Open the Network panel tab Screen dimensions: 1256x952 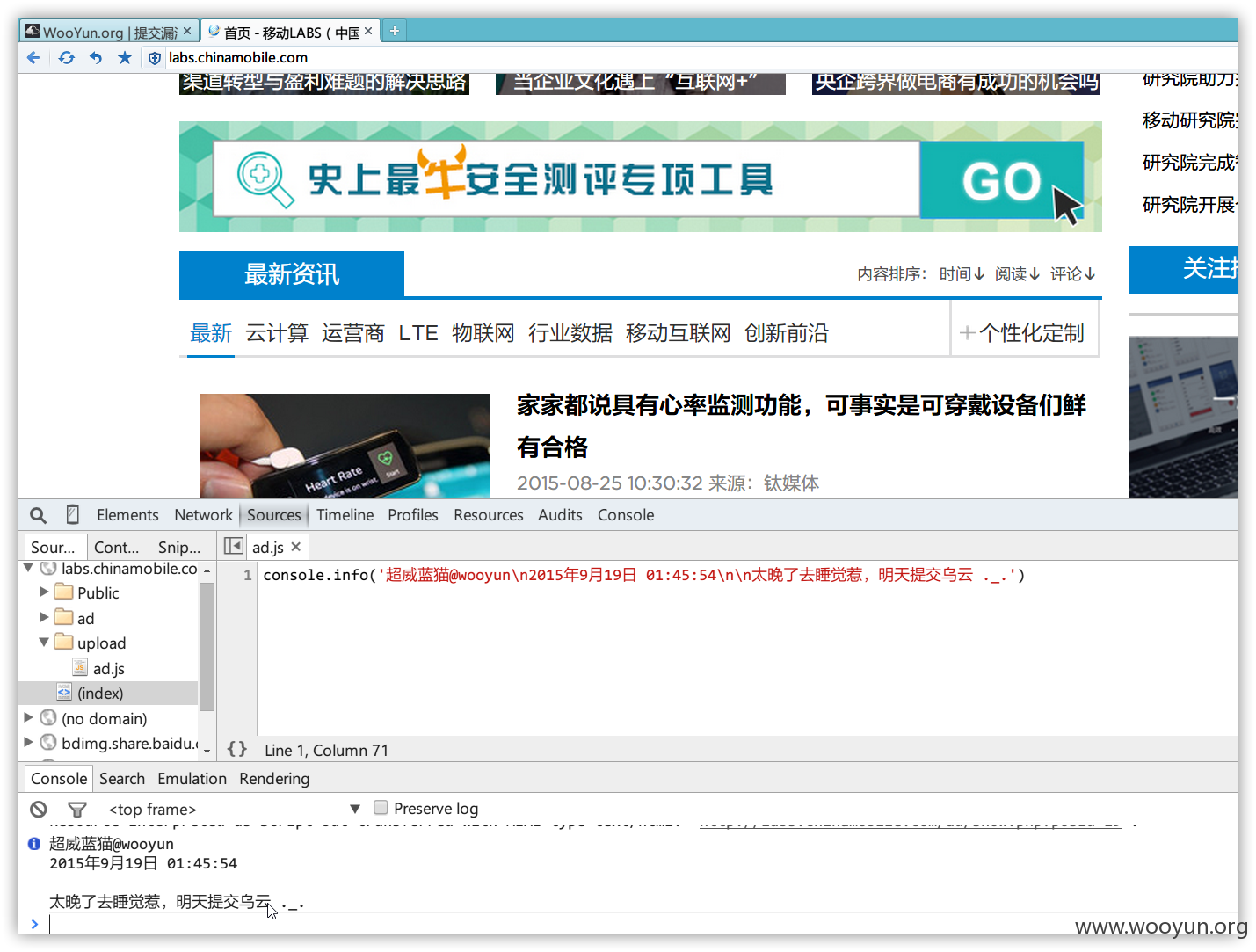point(203,515)
